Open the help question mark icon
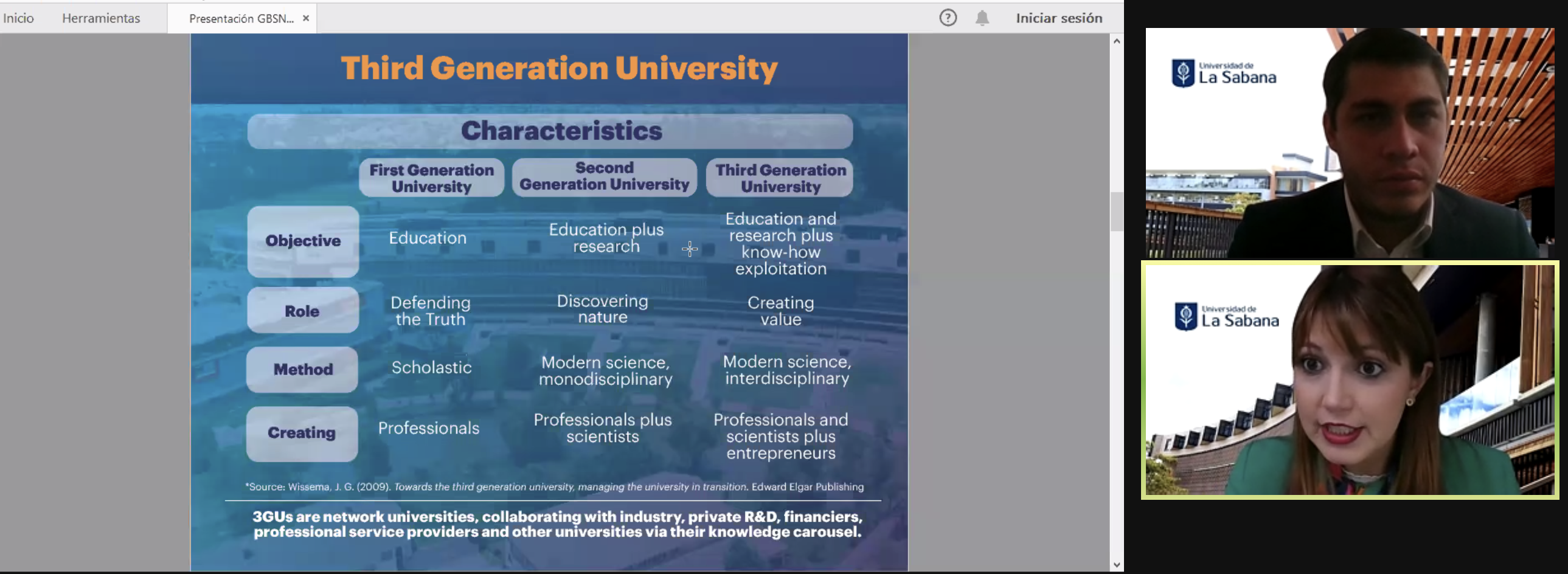 pos(947,18)
